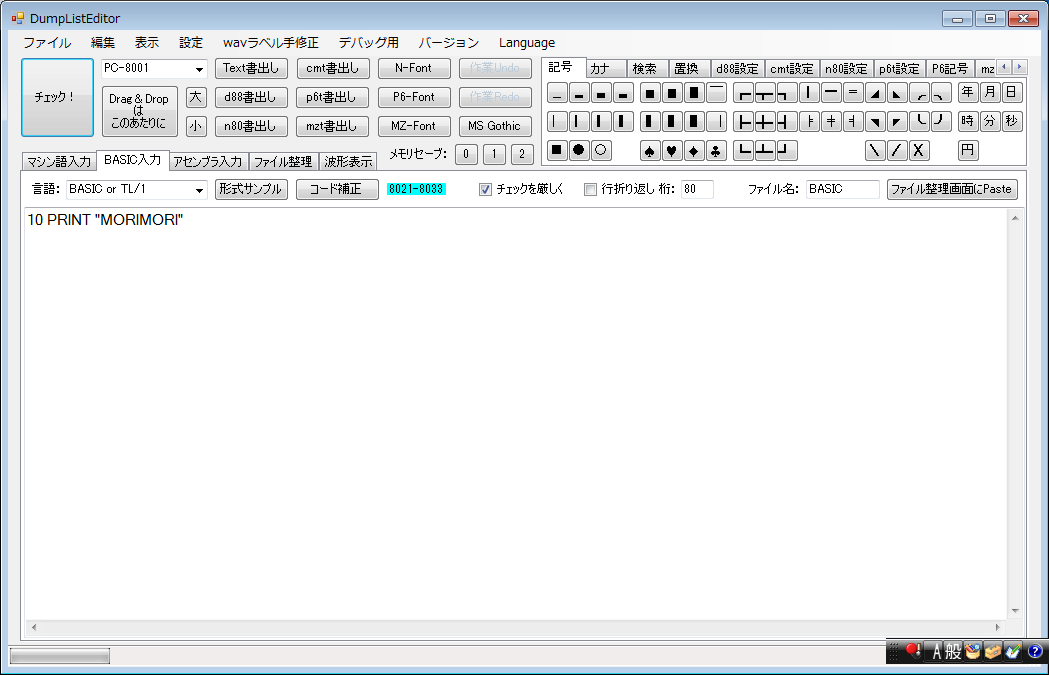Click the large チェック！ button

58,98
